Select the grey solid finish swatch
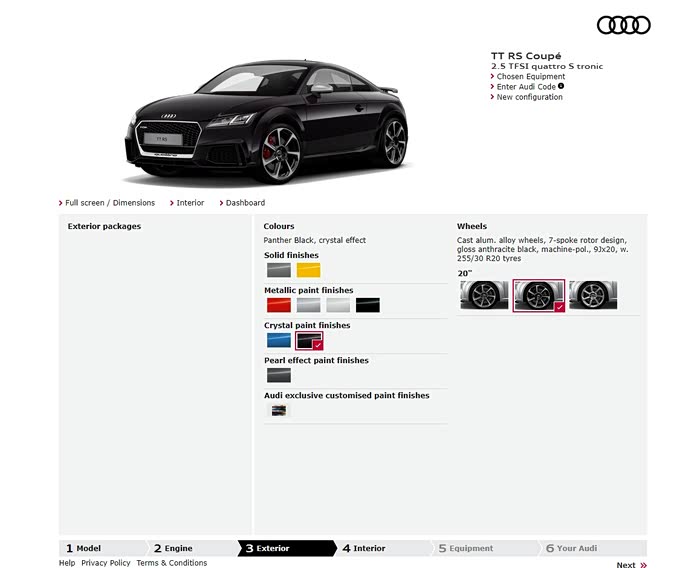 click(x=278, y=270)
